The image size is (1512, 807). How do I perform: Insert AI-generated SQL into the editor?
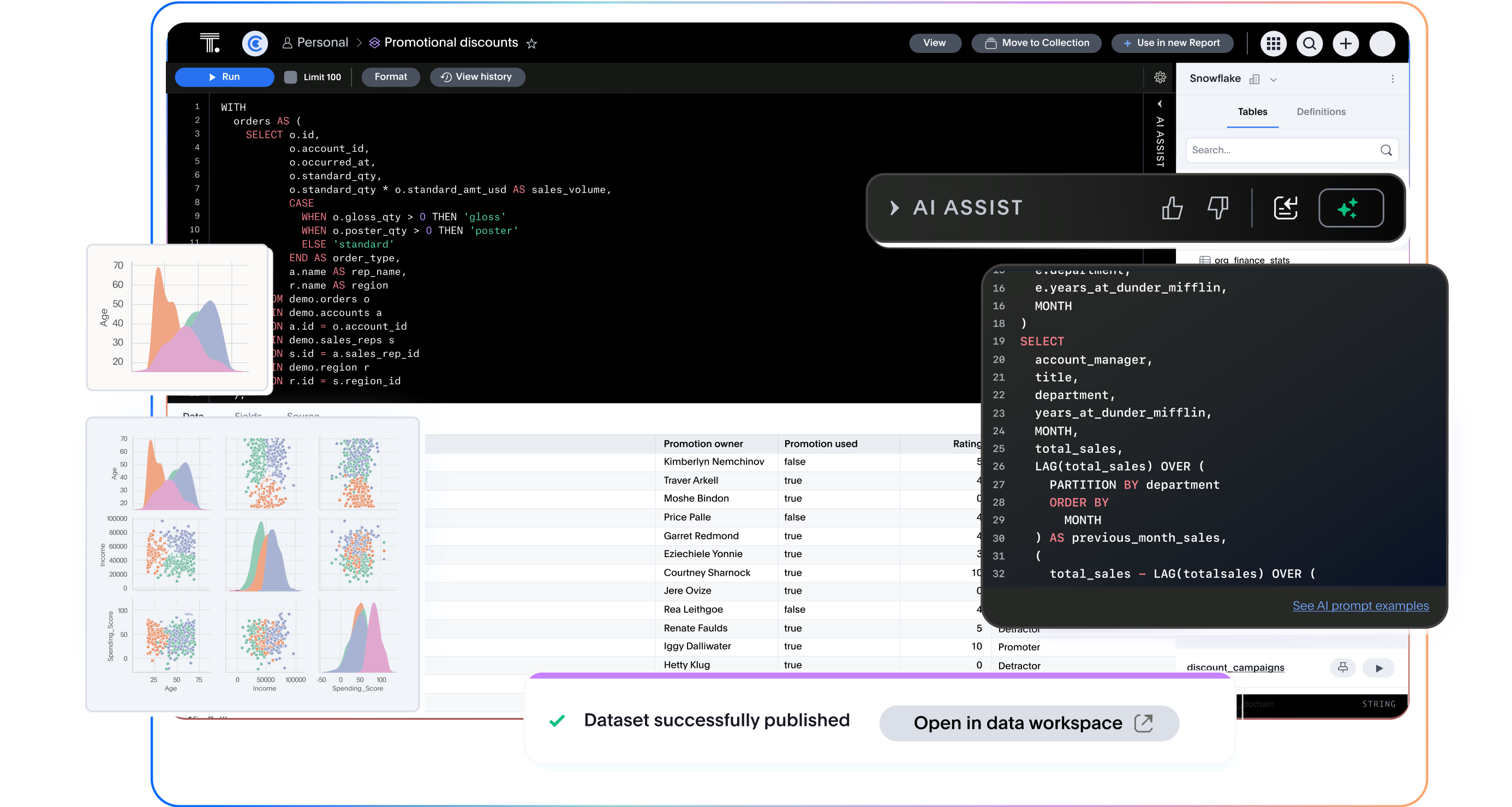(x=1286, y=208)
